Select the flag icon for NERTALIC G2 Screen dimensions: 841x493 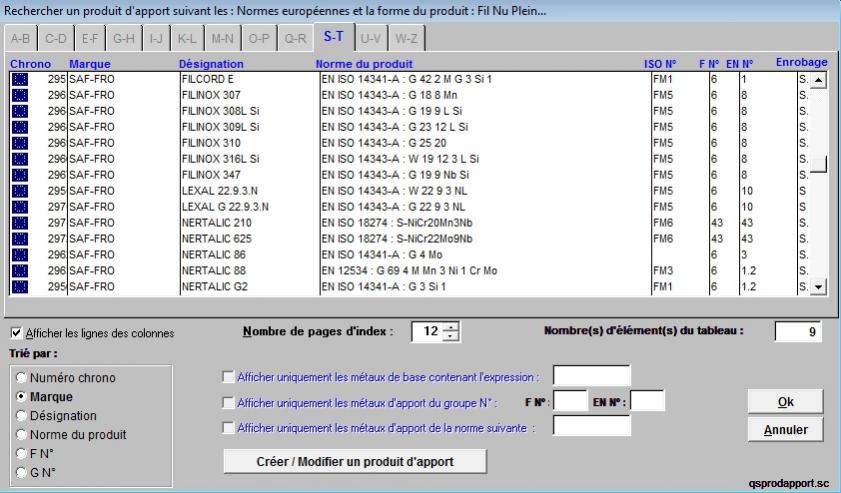pyautogui.click(x=19, y=287)
